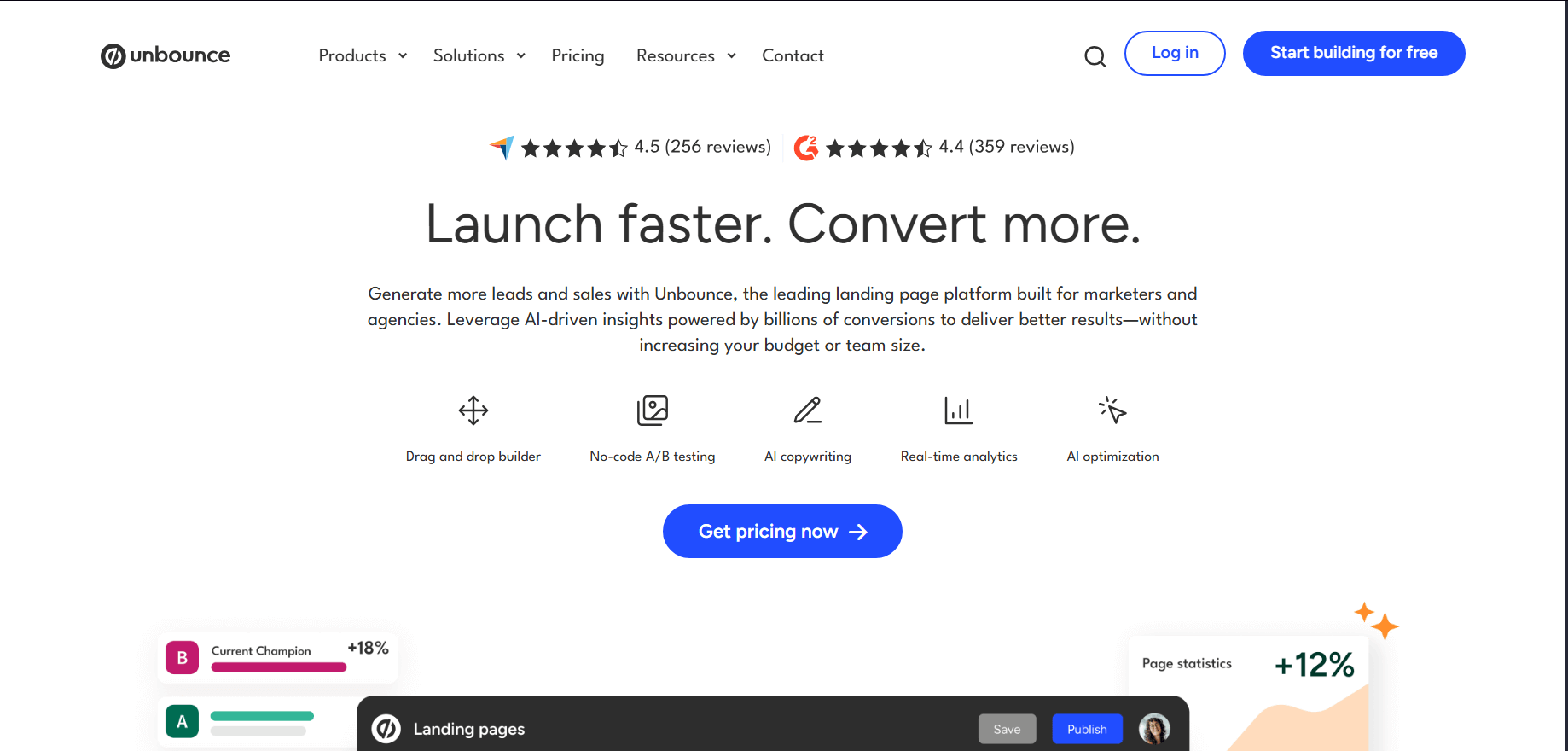The image size is (1568, 751).
Task: Click the pink B variant badge
Action: pos(182,658)
